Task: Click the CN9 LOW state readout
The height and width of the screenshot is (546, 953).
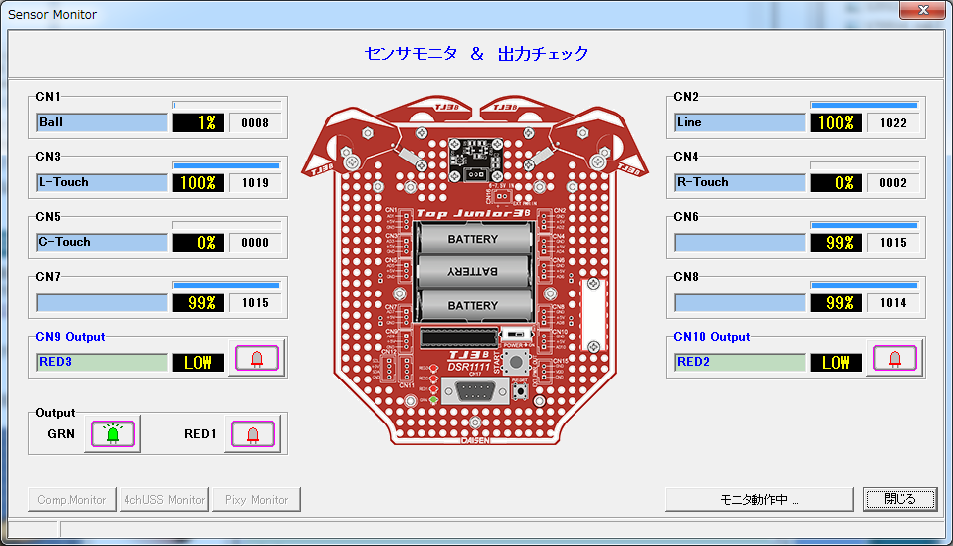Action: [198, 363]
